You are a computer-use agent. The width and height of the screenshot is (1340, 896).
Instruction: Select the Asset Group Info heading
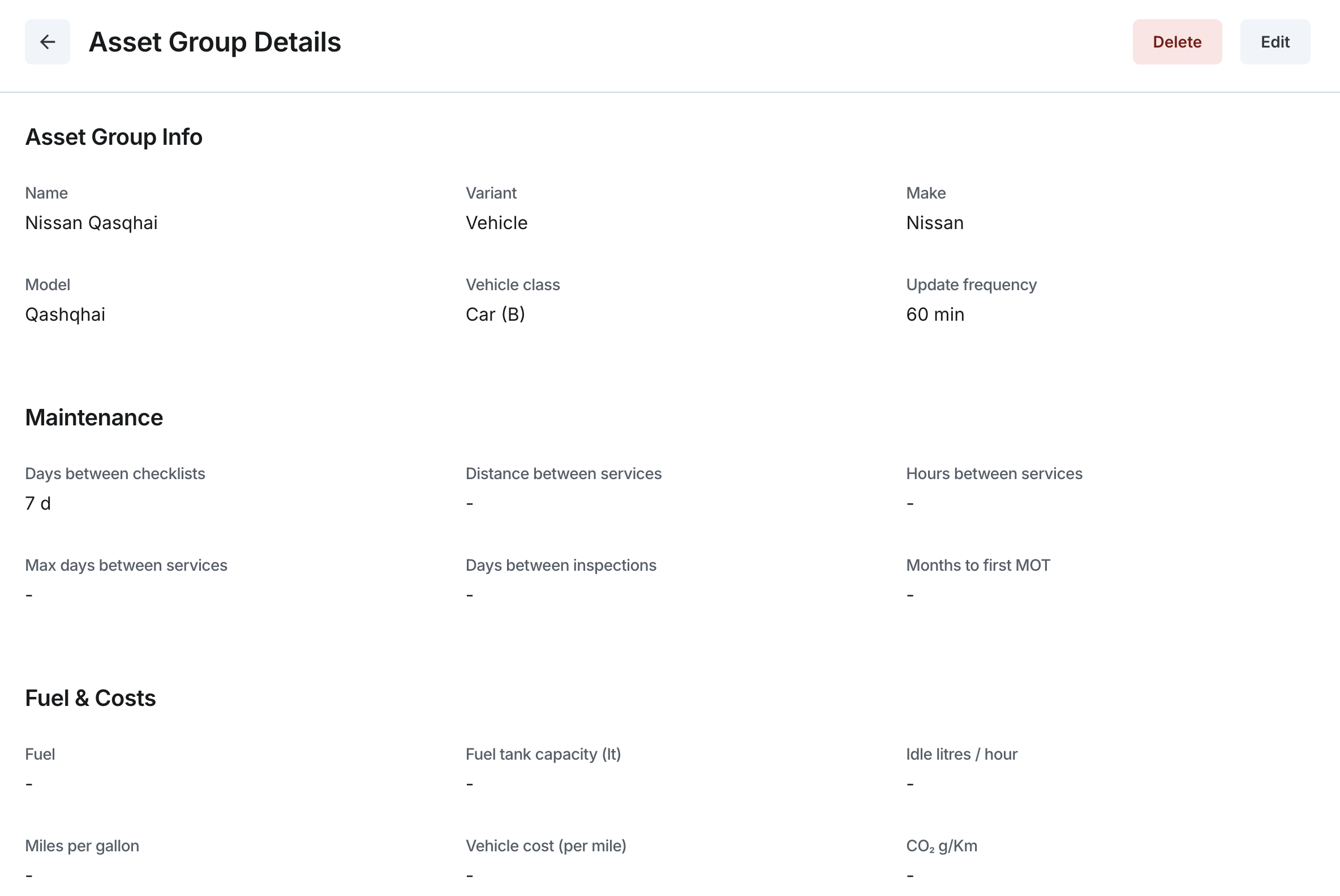click(x=113, y=137)
